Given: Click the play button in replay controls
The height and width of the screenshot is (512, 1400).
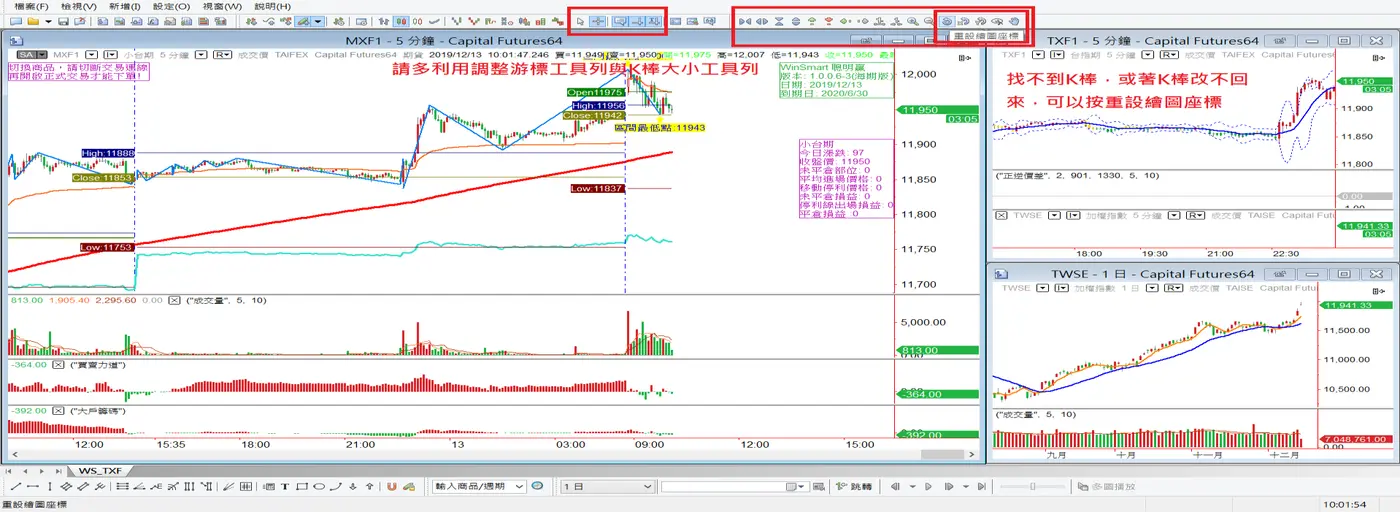Looking at the screenshot, I should pyautogui.click(x=928, y=486).
